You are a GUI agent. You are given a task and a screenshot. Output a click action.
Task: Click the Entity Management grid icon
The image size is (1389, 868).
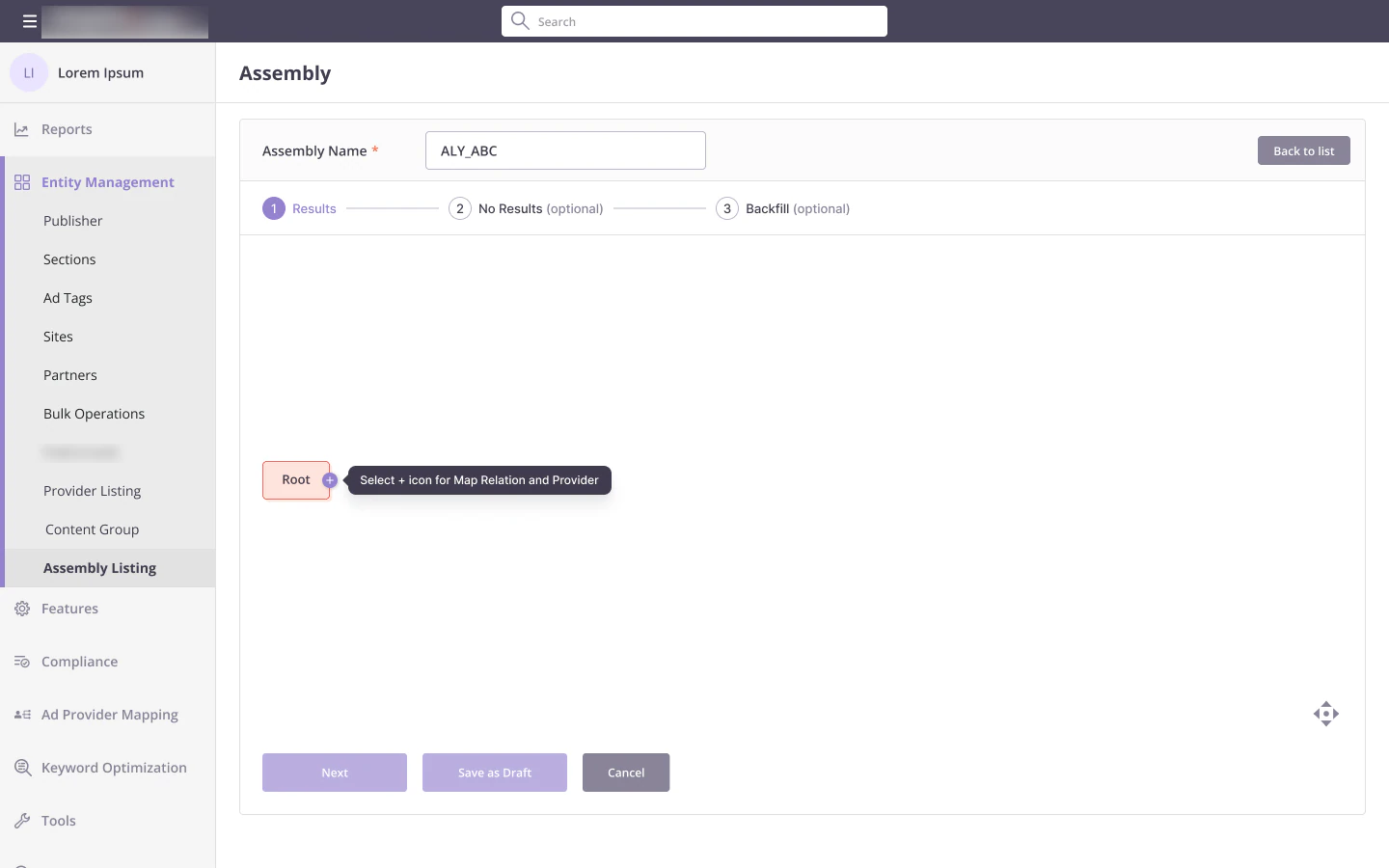click(x=22, y=182)
